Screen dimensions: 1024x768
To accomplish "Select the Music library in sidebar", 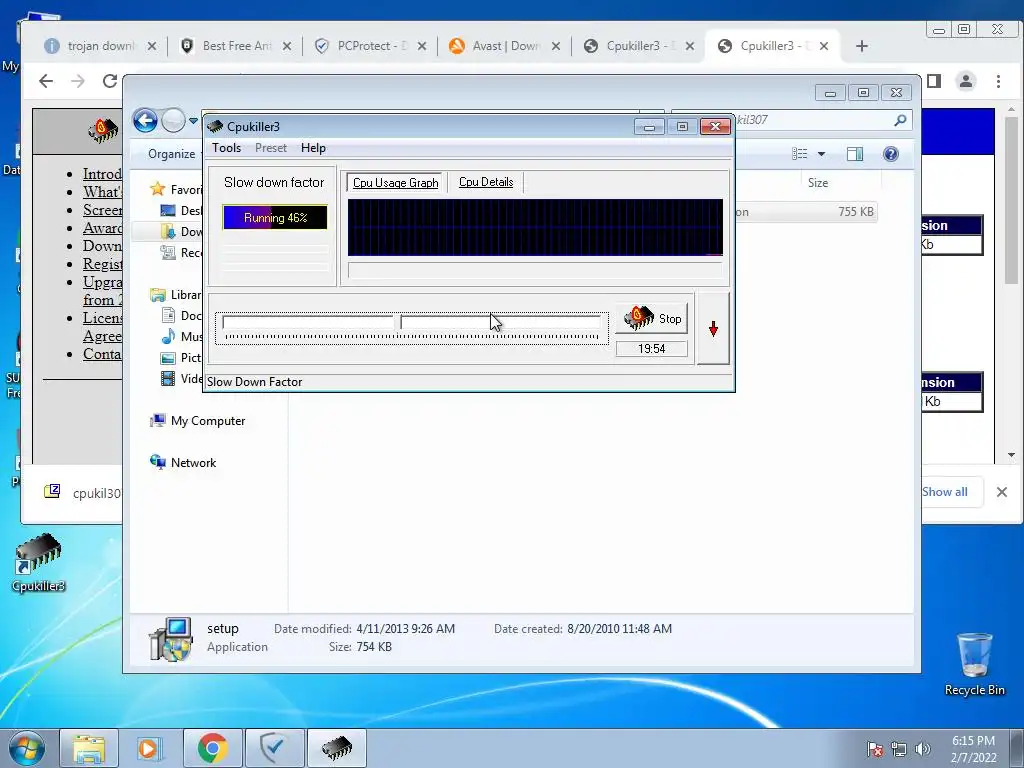I will tap(182, 336).
